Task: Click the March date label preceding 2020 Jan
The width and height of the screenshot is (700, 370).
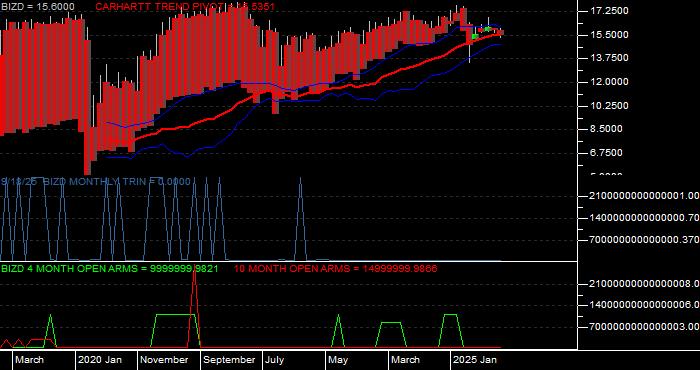Action: (29, 360)
